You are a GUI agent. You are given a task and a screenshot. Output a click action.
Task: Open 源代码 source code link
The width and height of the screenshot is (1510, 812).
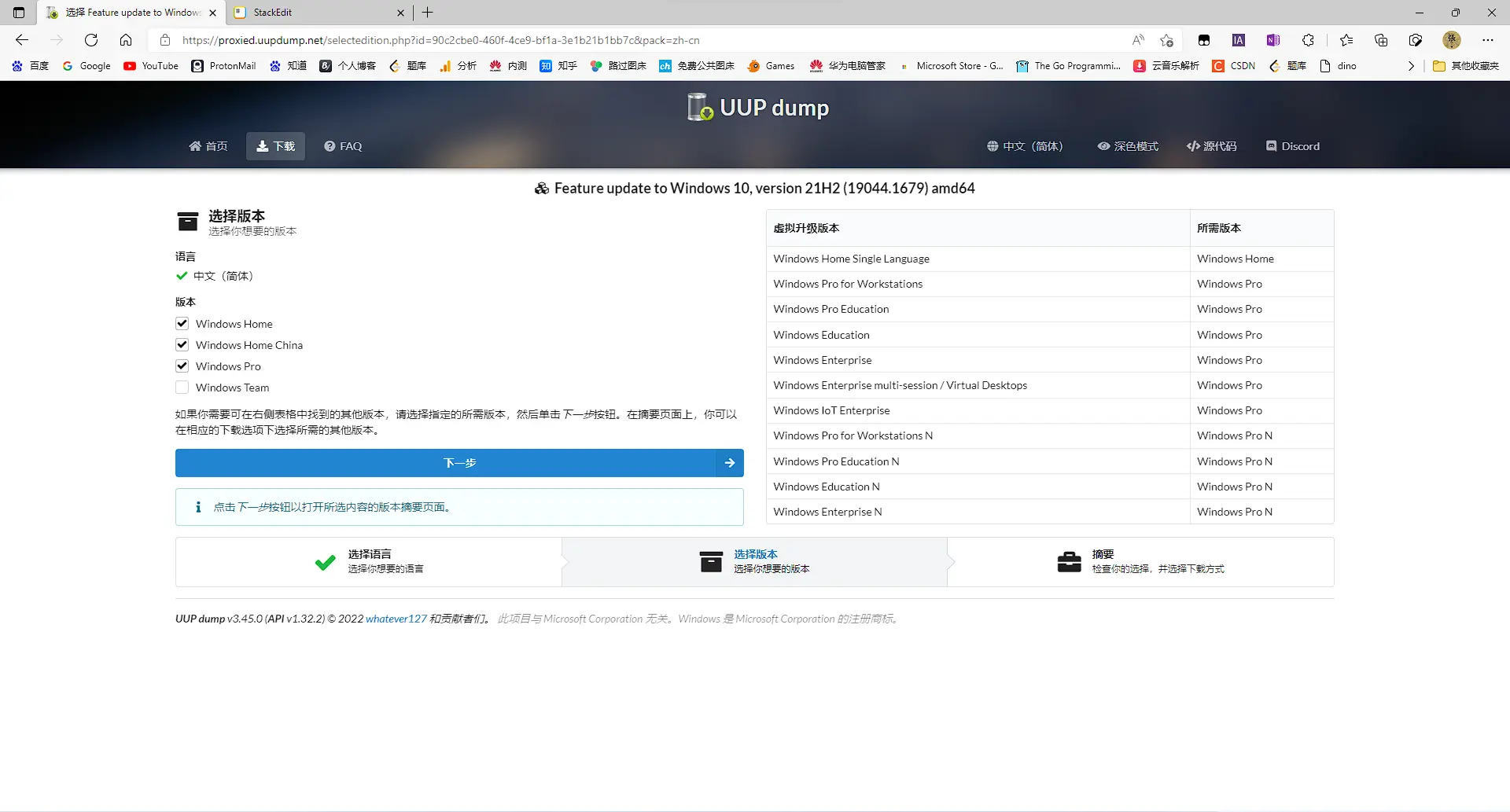click(x=1212, y=146)
